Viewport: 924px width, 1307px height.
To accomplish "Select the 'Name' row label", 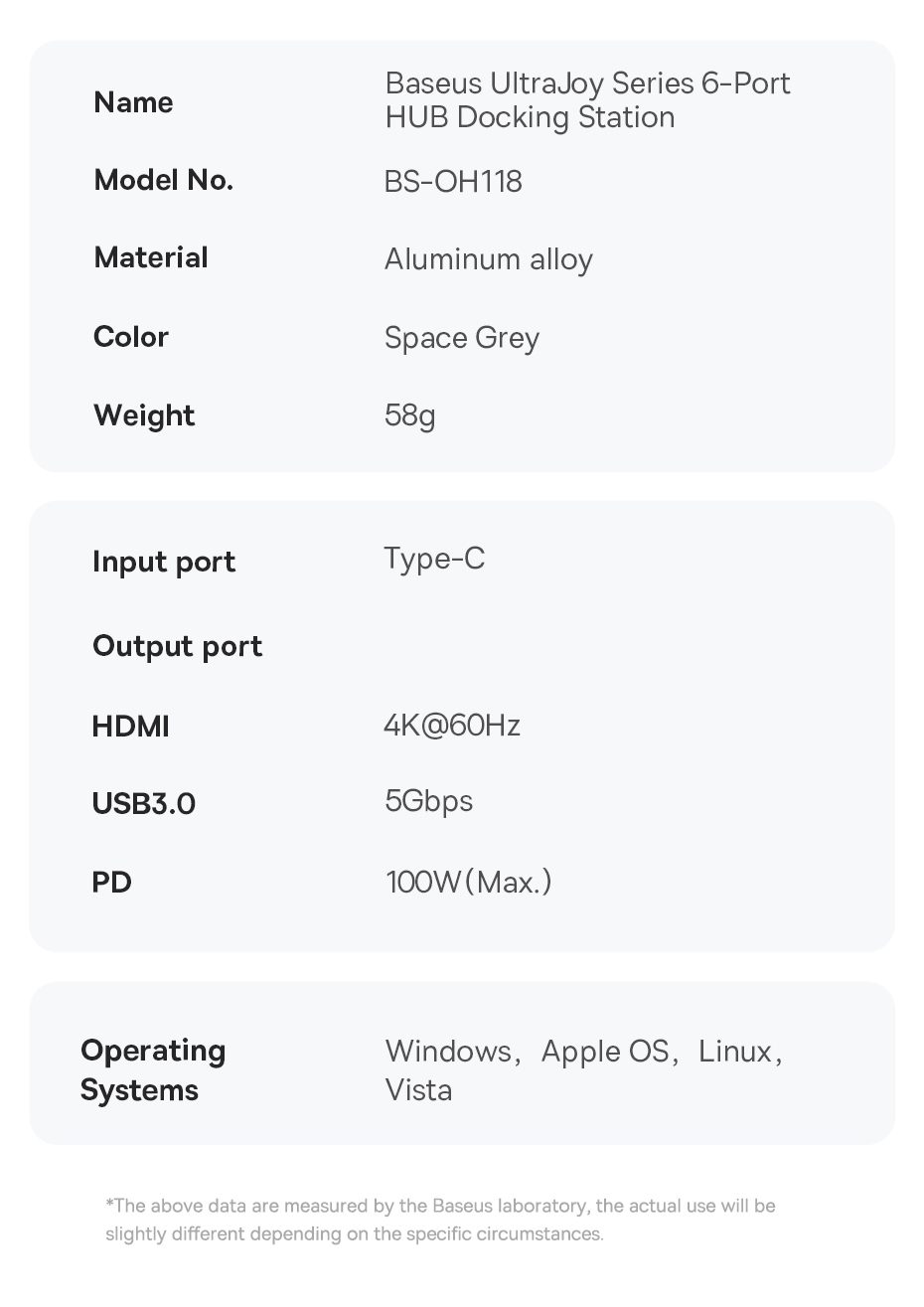I will point(133,102).
